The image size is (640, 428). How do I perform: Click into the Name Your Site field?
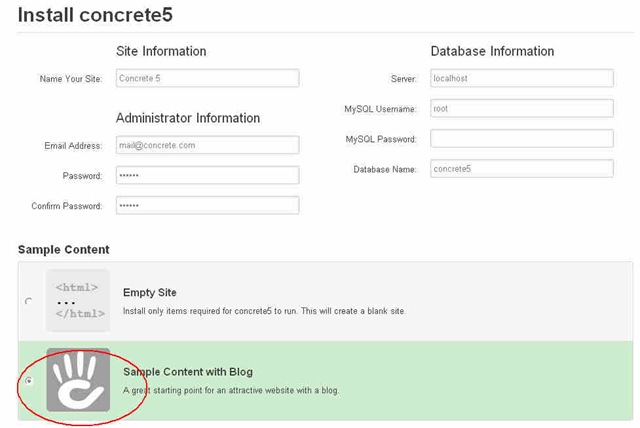pyautogui.click(x=207, y=78)
